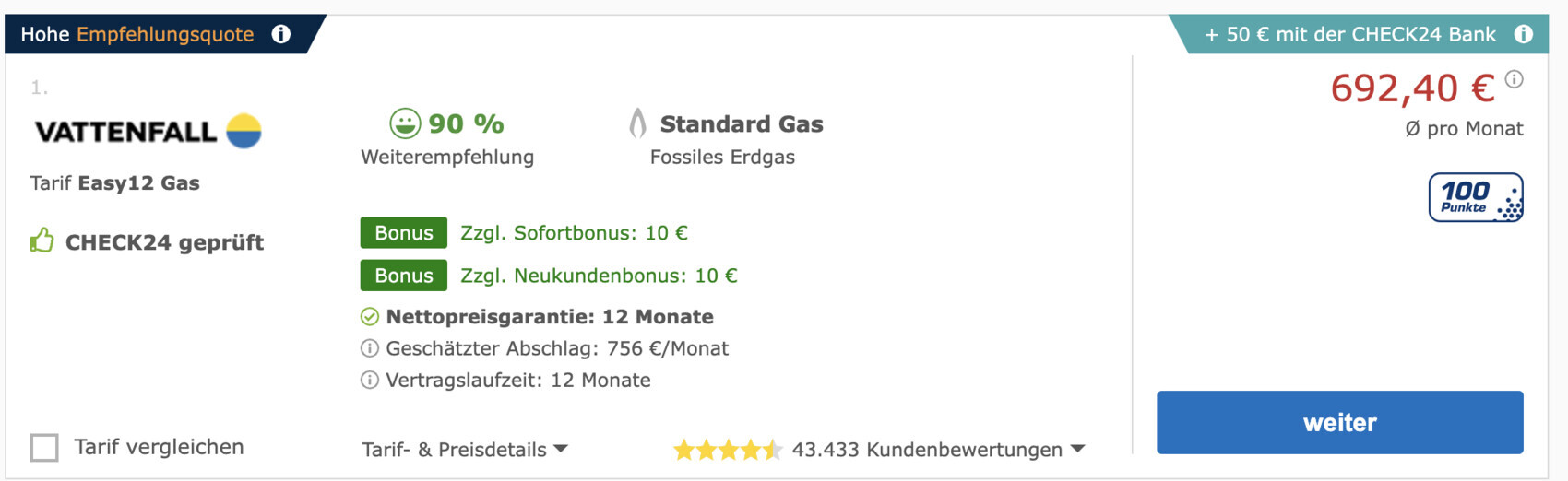Click info icon beside Hohe Empfehlungsquote
The image size is (1568, 481).
pos(281,34)
